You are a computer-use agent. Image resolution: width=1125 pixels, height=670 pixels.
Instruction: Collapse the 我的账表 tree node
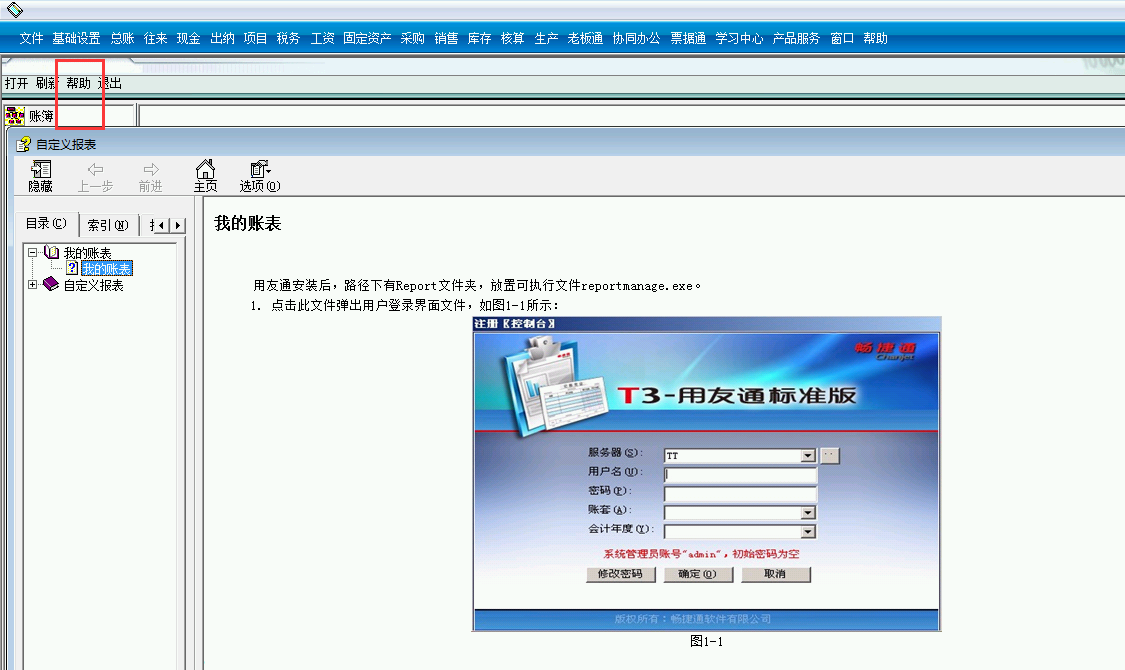32,253
